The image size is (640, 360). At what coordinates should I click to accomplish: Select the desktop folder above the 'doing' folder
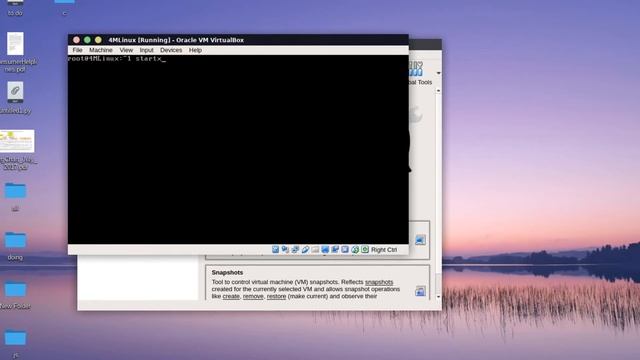15,197
